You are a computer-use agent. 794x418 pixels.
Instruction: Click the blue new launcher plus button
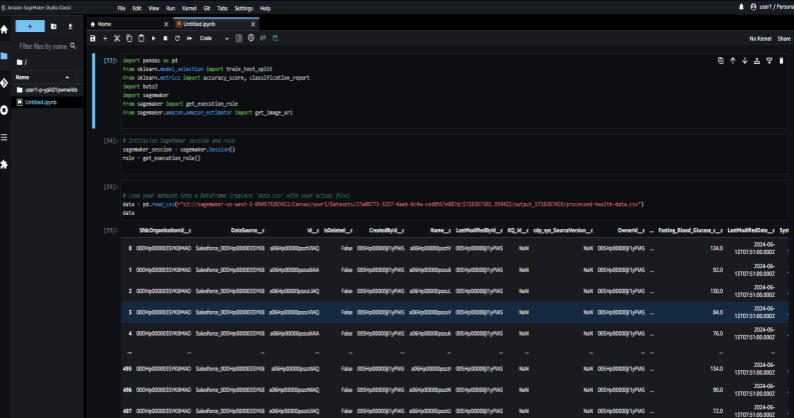(30, 26)
